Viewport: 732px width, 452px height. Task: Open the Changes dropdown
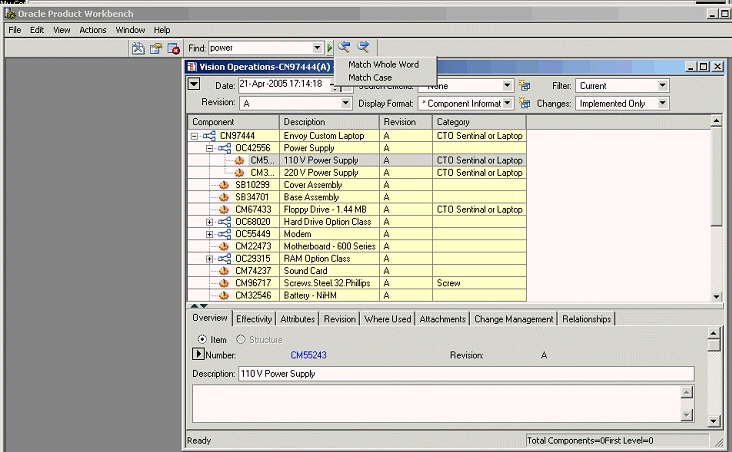point(662,103)
